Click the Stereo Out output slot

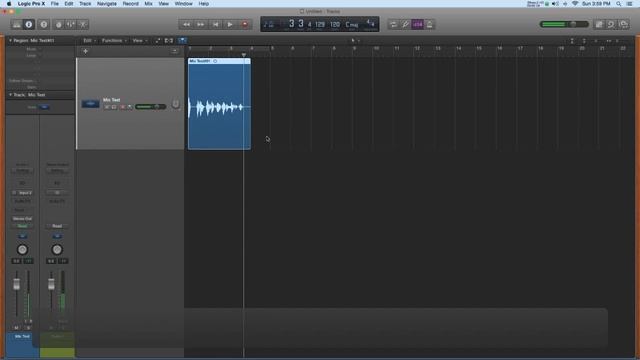pos(22,219)
